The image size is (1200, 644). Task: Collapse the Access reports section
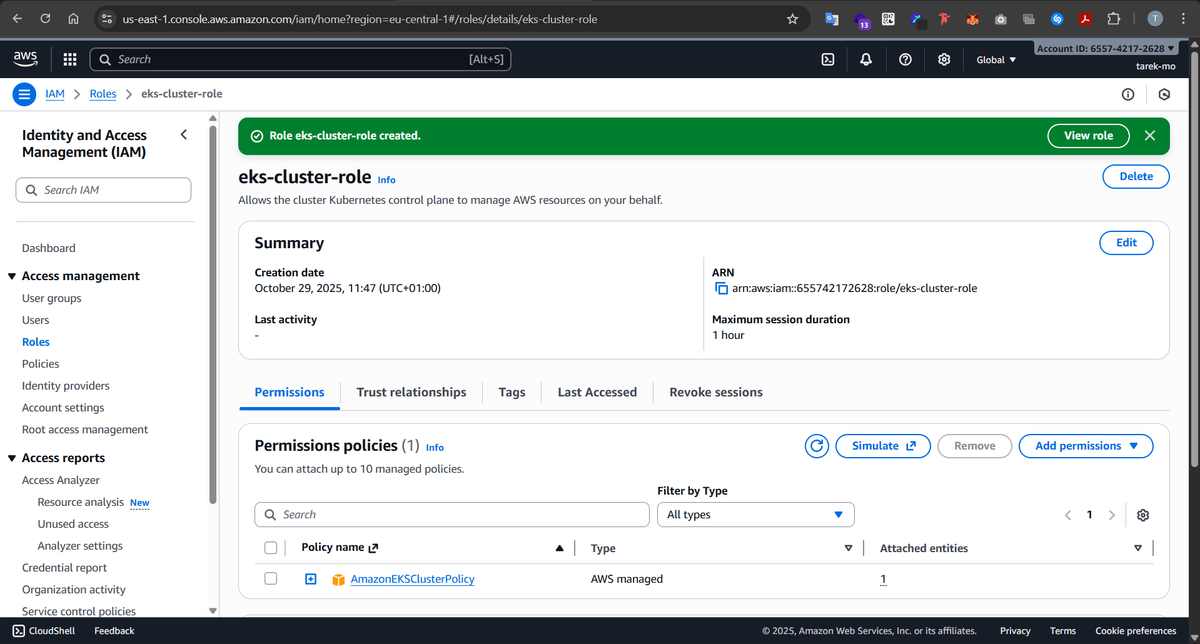point(12,458)
